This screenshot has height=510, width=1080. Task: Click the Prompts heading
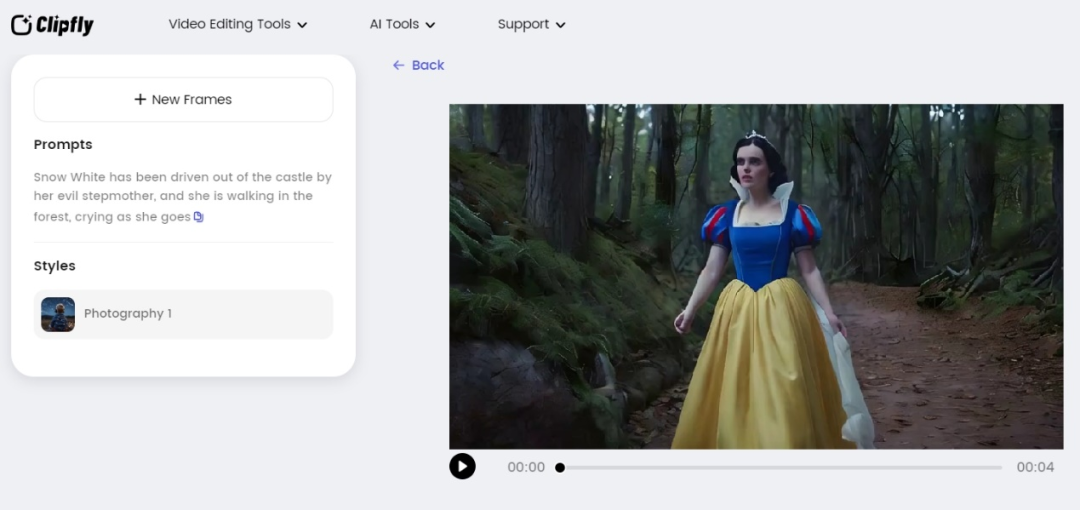pos(63,145)
